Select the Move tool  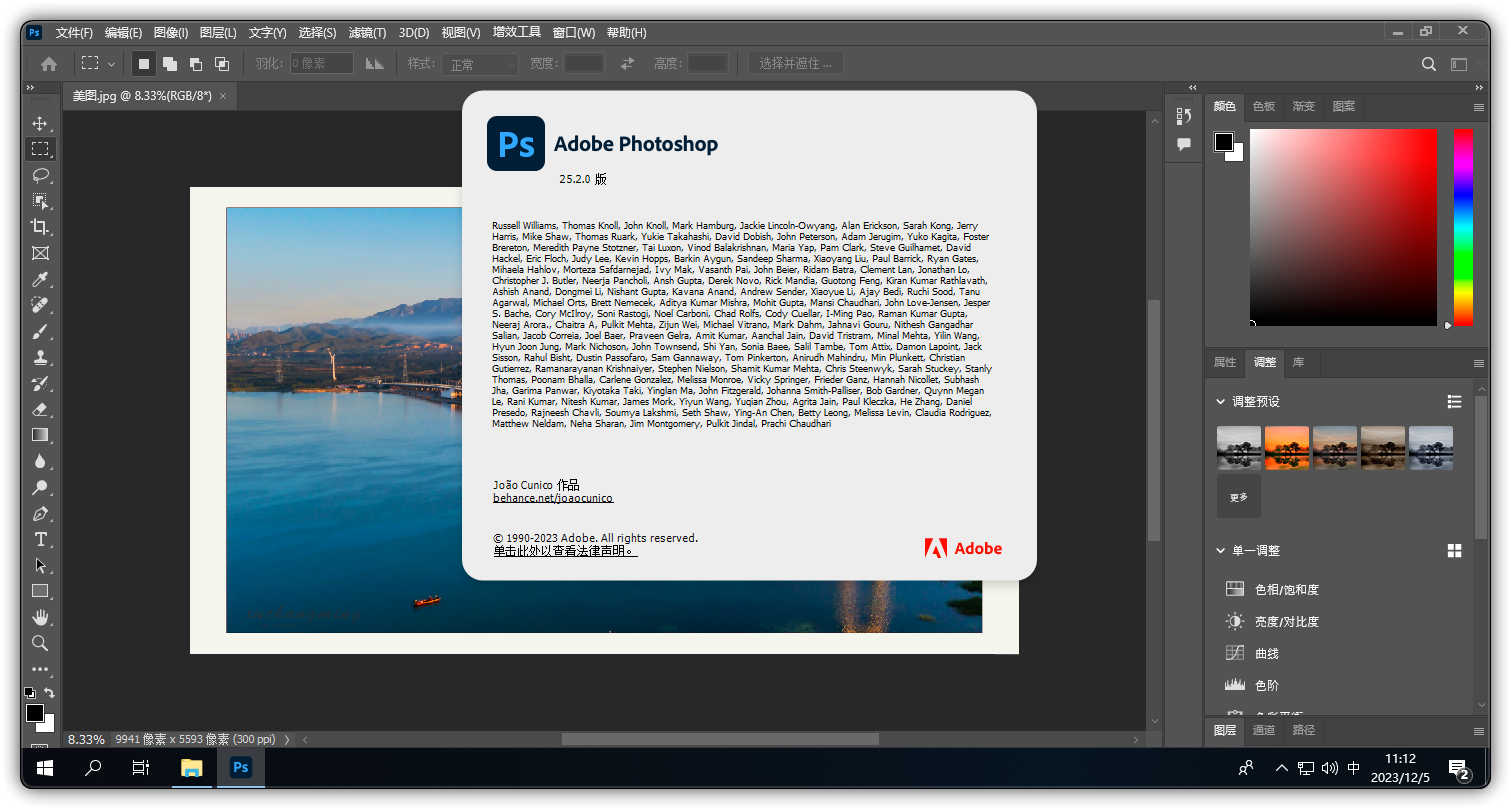tap(40, 124)
